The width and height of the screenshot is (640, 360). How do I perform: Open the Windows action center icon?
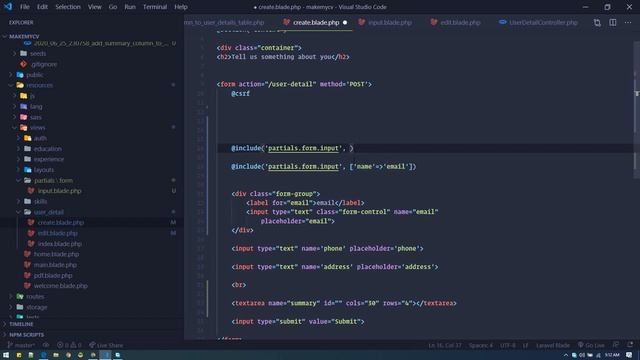point(629,355)
